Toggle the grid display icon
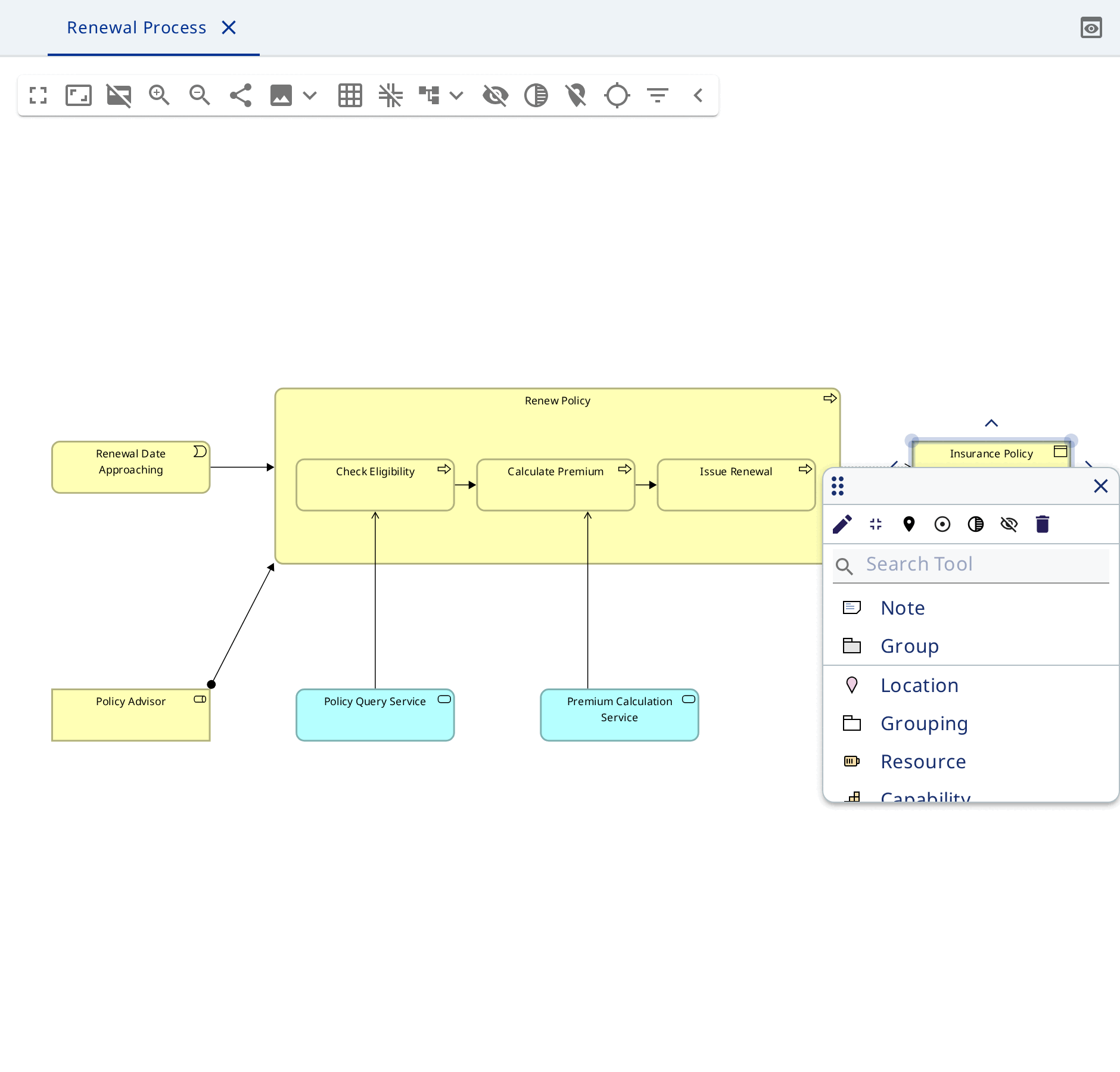The image size is (1120, 1072). point(350,95)
